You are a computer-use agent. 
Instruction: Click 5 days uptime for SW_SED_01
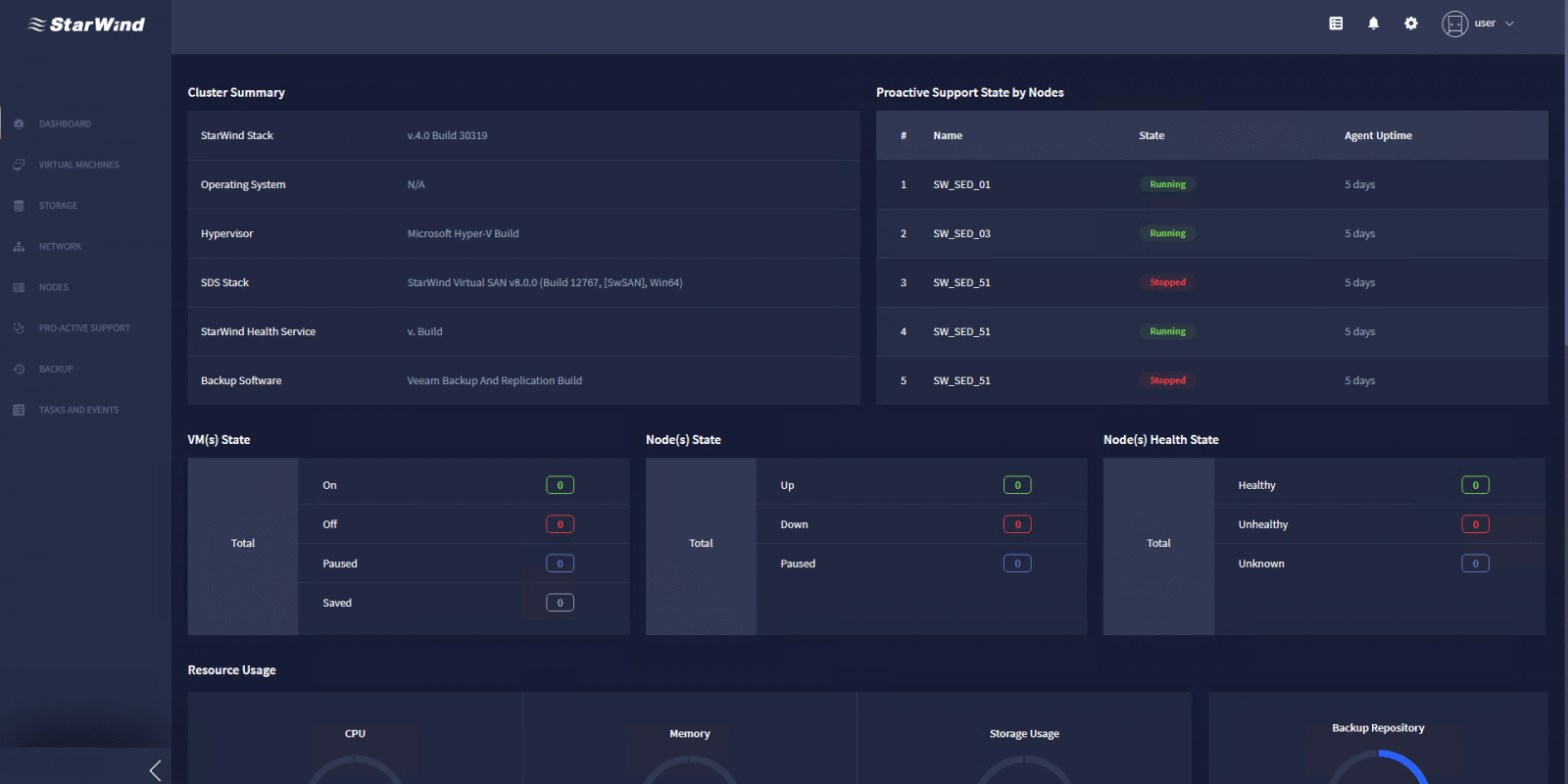click(1359, 184)
